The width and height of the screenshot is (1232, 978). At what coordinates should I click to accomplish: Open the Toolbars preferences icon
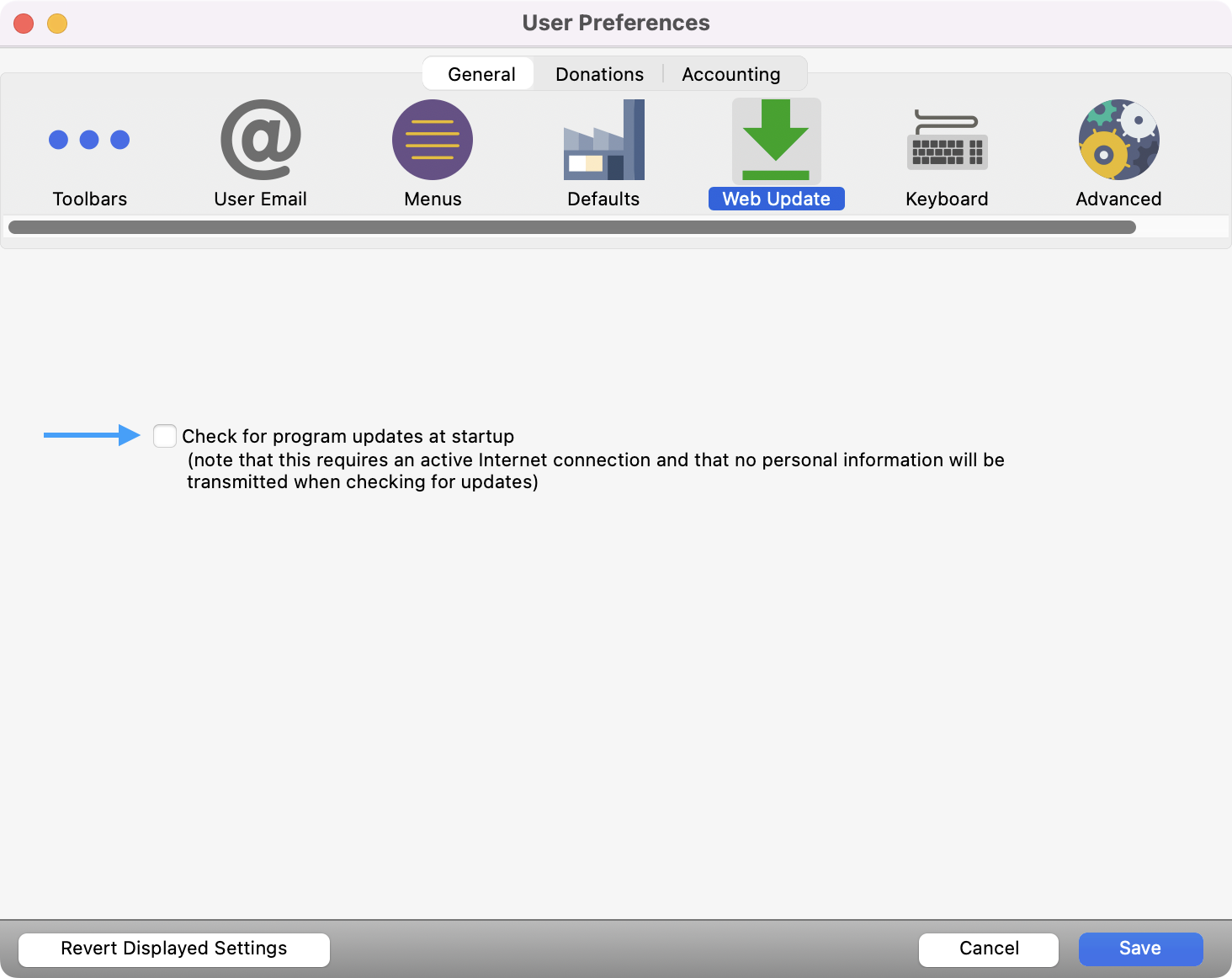click(x=89, y=140)
